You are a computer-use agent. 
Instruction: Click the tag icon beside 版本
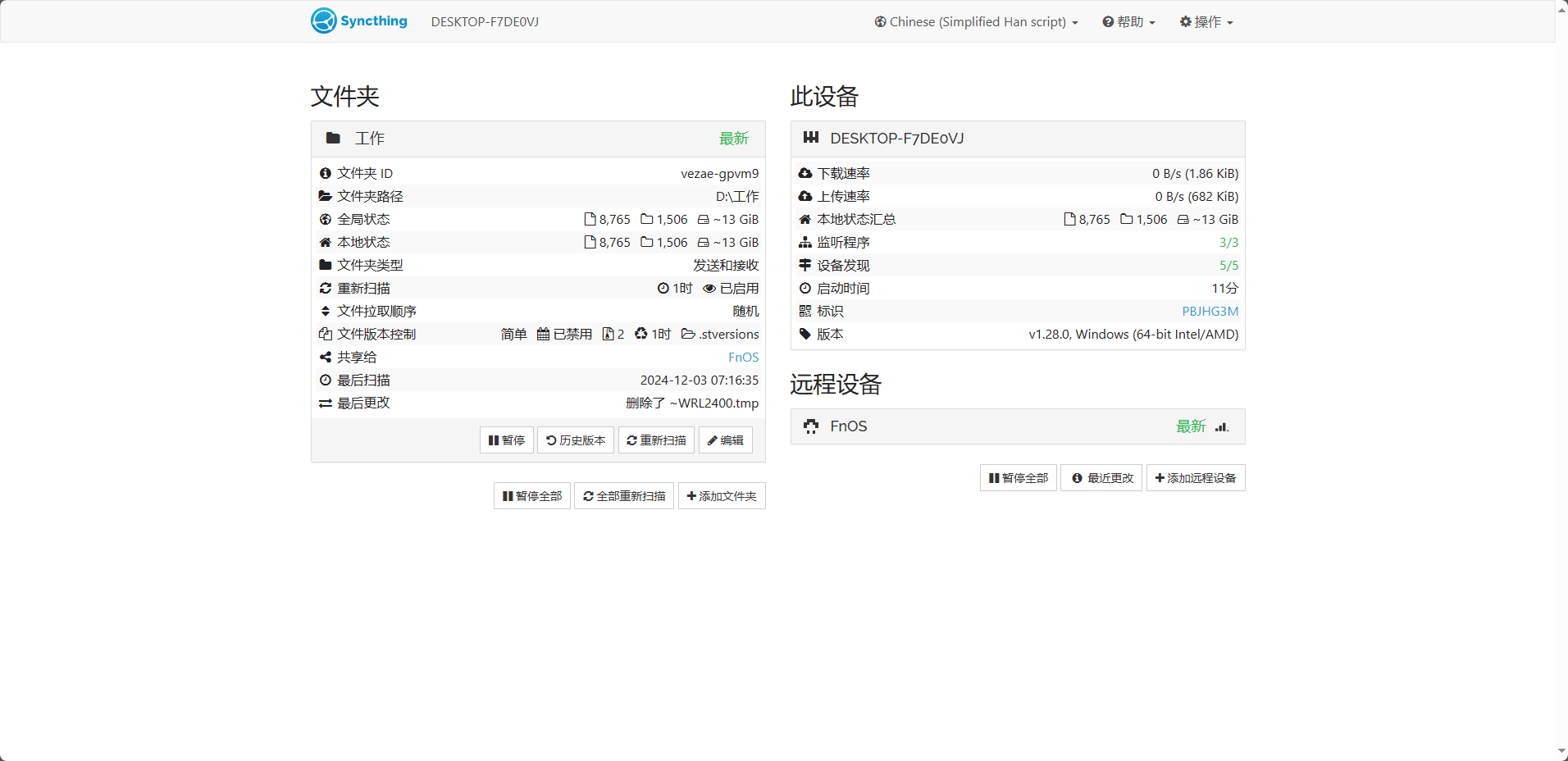(805, 334)
